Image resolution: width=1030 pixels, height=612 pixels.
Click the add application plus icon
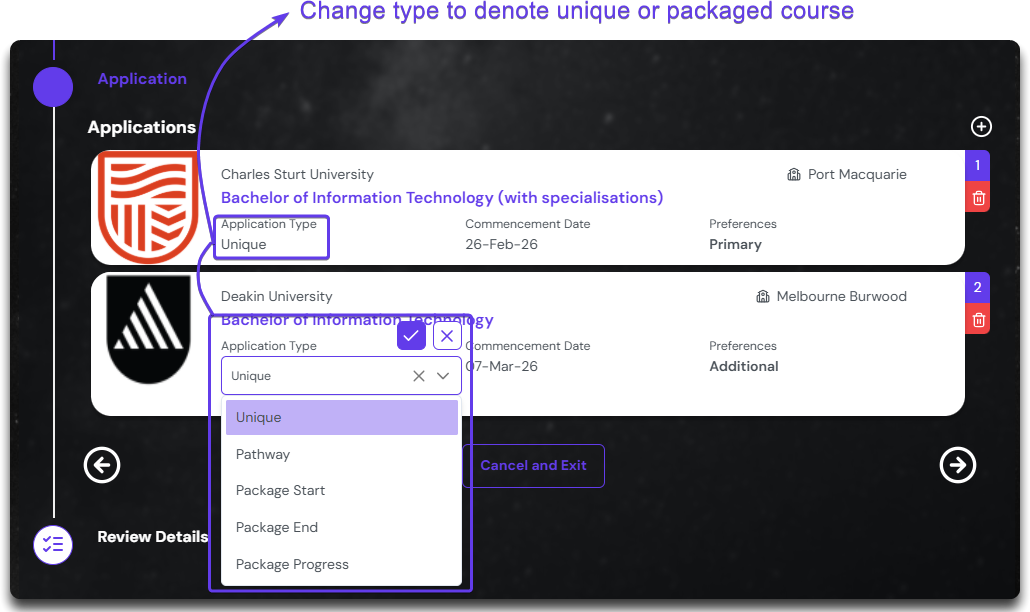(x=982, y=127)
